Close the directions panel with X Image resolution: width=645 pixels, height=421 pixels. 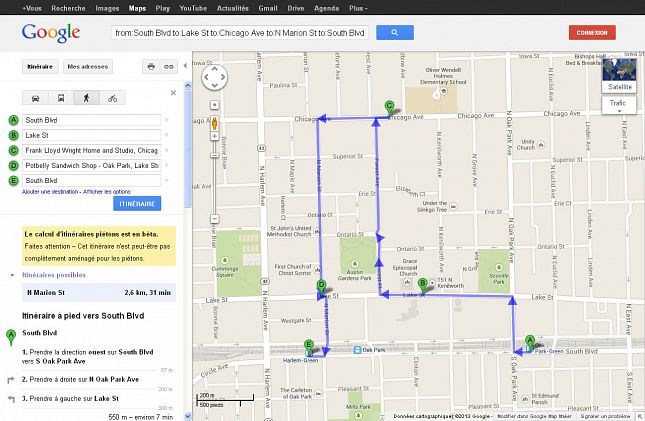[x=173, y=93]
